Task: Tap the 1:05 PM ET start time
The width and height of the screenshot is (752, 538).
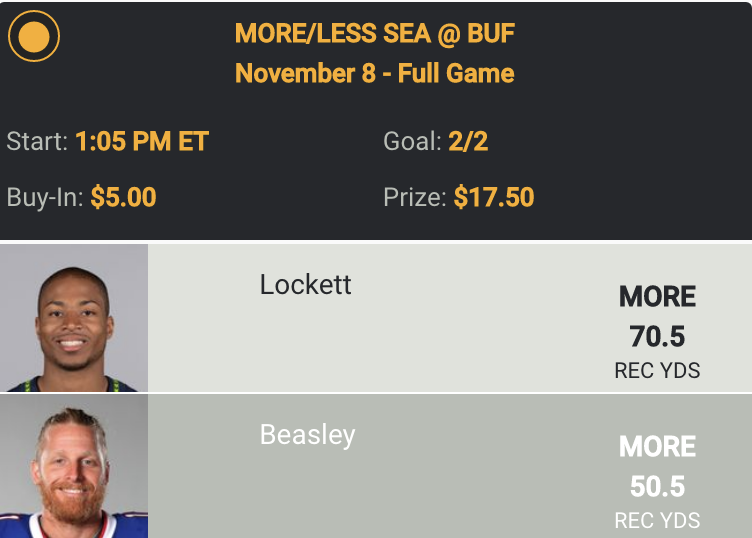Action: point(141,141)
